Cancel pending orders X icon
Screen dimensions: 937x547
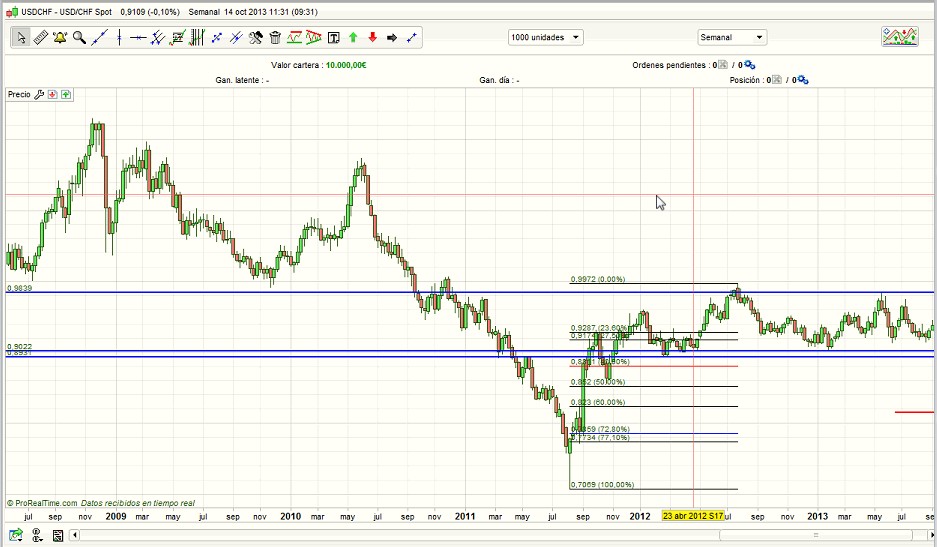point(723,65)
